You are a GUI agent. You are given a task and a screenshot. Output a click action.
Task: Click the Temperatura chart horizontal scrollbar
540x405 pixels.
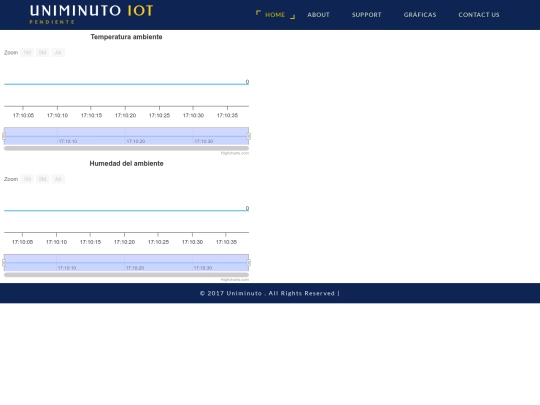[126, 148]
